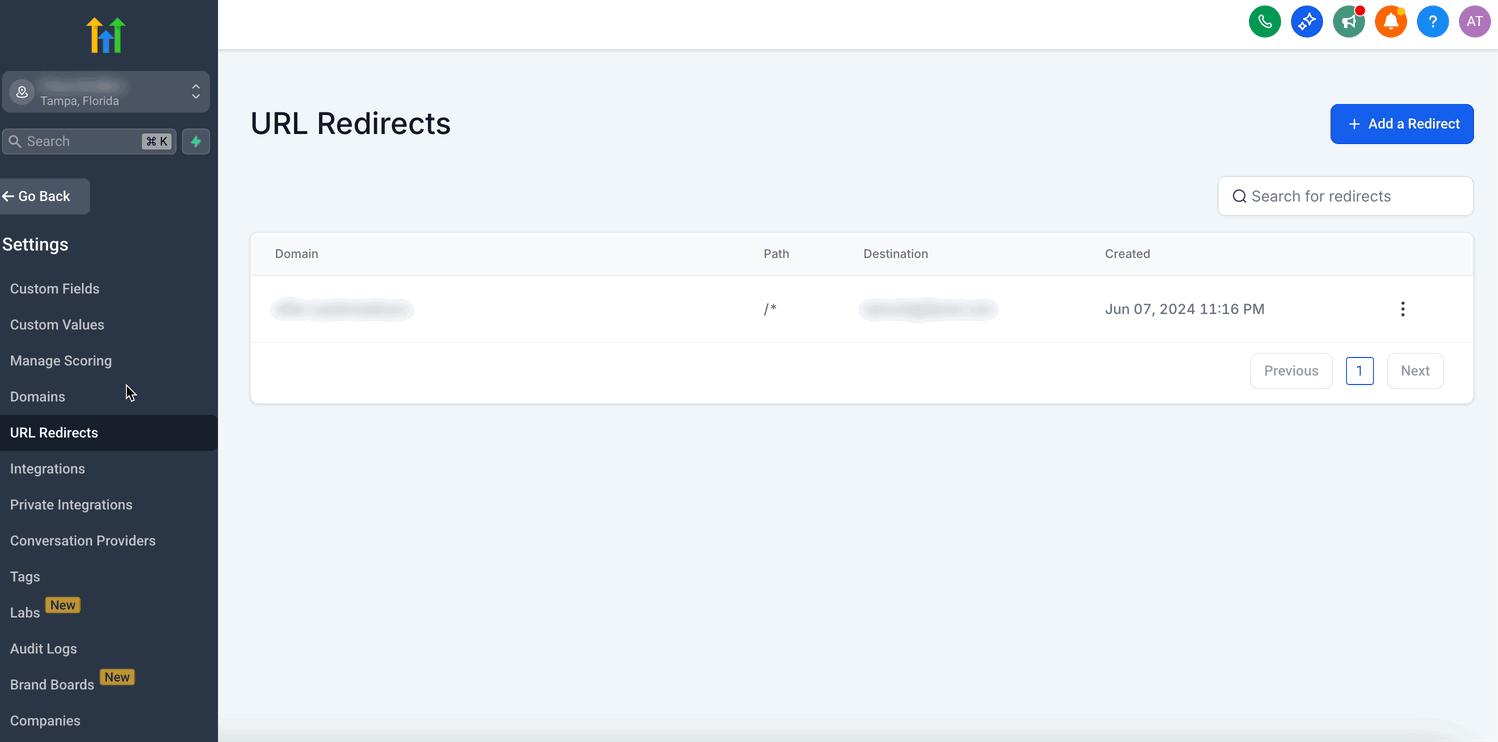This screenshot has height=742, width=1498.
Task: Click the blue help question mark icon
Action: [x=1433, y=21]
